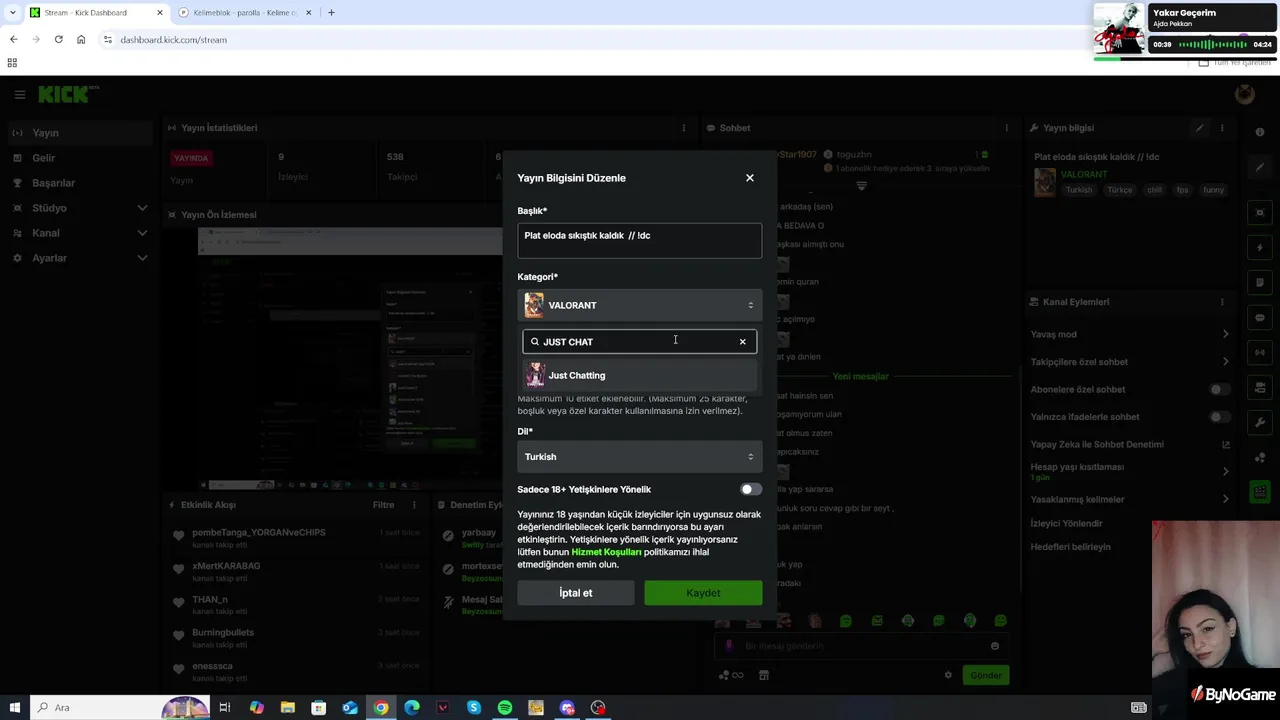The width and height of the screenshot is (1280, 720).
Task: Open the Hizmet Koşulları link
Action: click(x=606, y=552)
